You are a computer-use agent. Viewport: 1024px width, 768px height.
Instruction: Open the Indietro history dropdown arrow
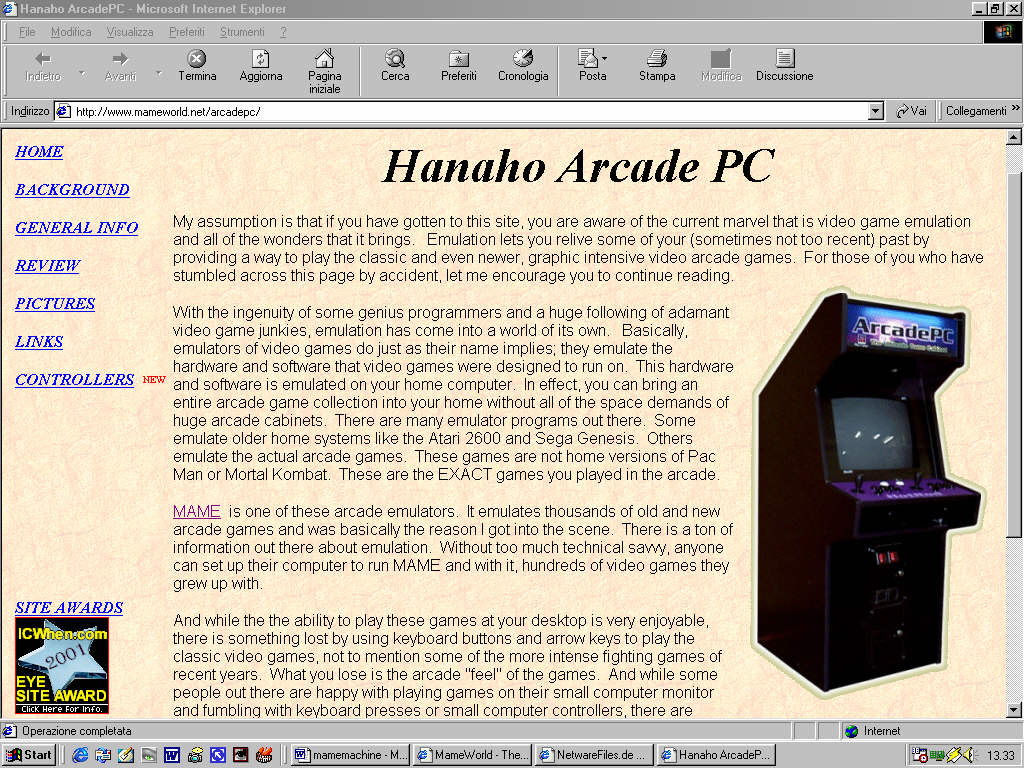coord(82,73)
